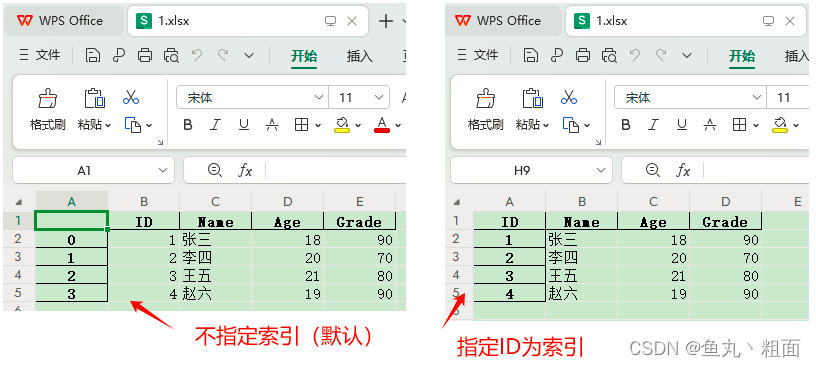This screenshot has width=816, height=367.
Task: Toggle Underline in left window
Action: coord(244,125)
